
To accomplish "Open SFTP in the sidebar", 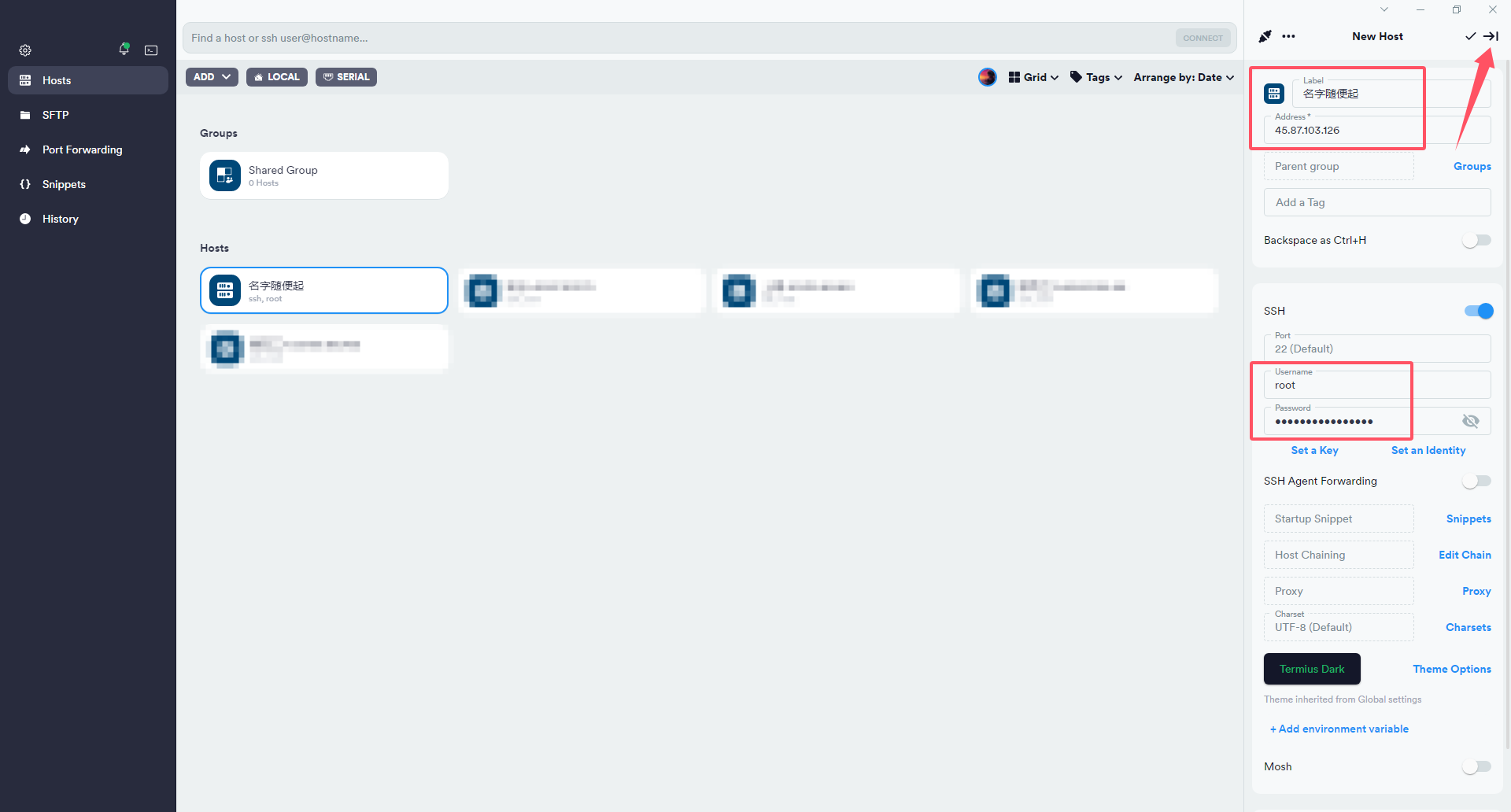I will point(55,115).
